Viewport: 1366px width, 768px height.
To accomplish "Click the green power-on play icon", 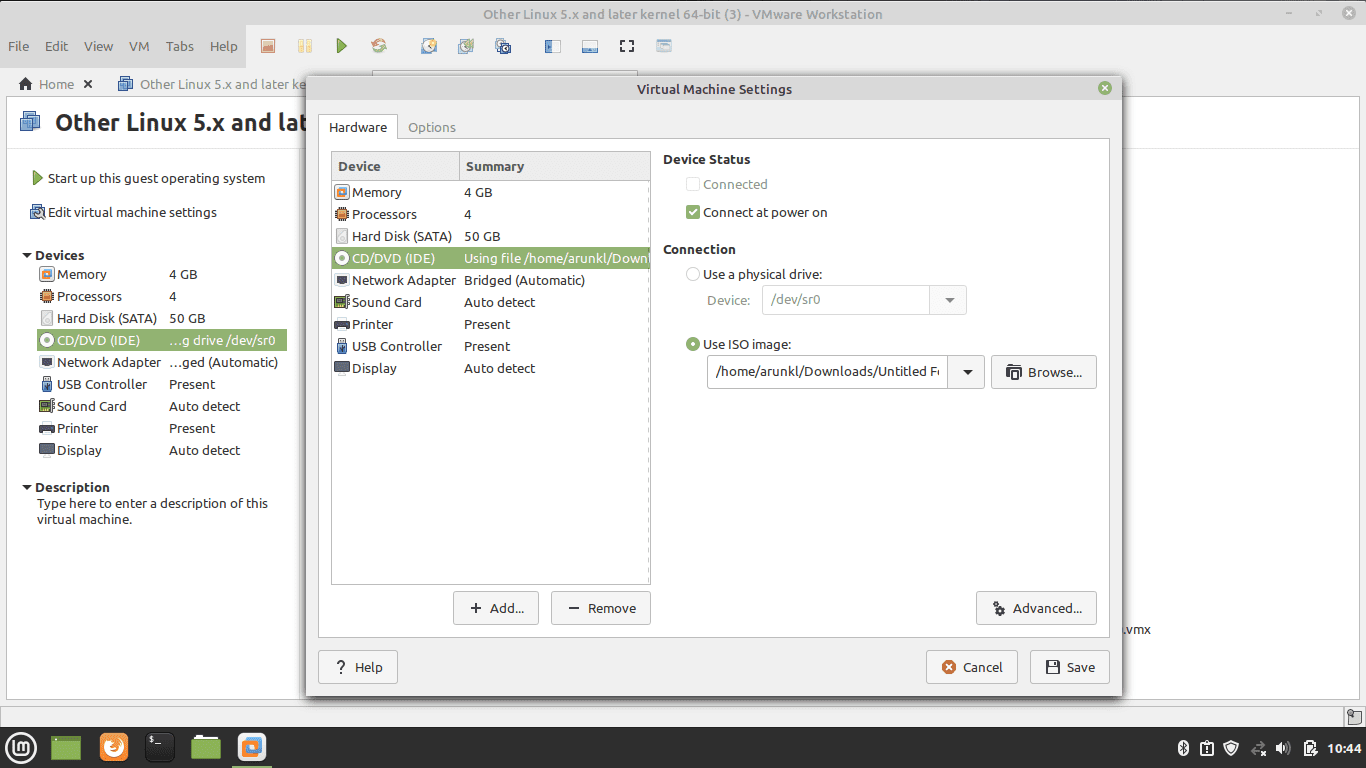I will [342, 46].
